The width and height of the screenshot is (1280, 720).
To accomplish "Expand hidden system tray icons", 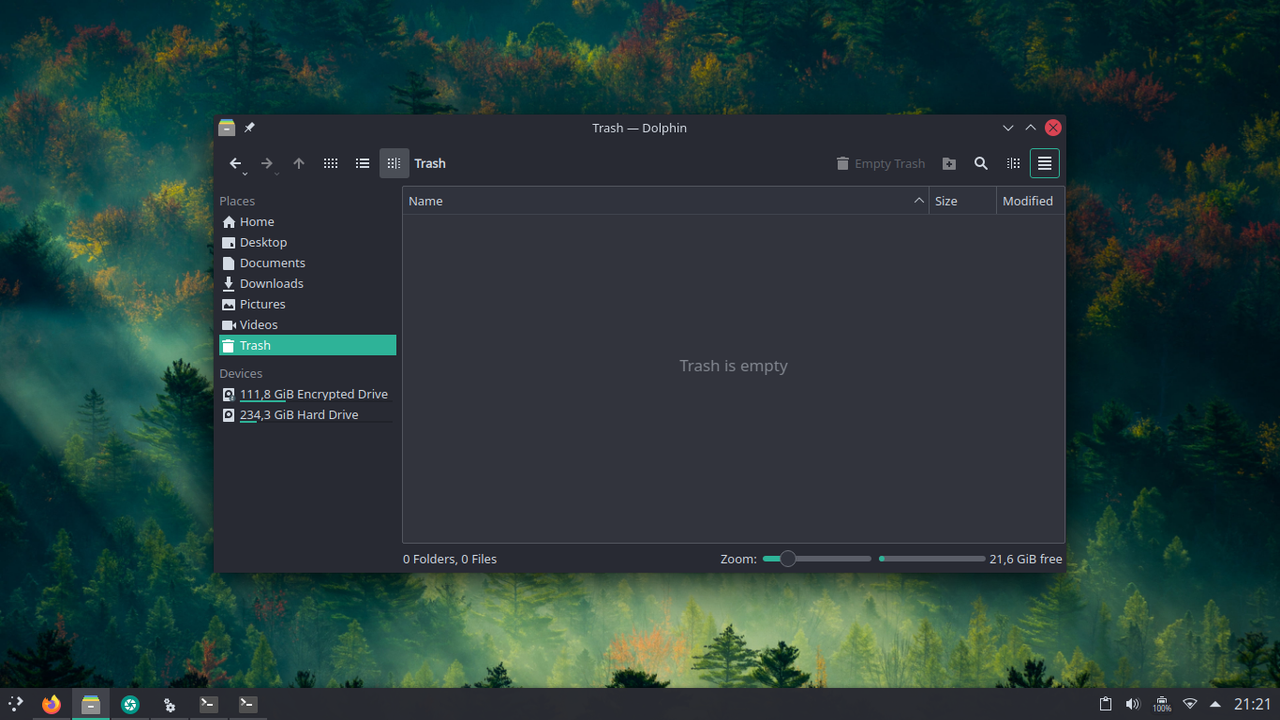I will pyautogui.click(x=1215, y=704).
